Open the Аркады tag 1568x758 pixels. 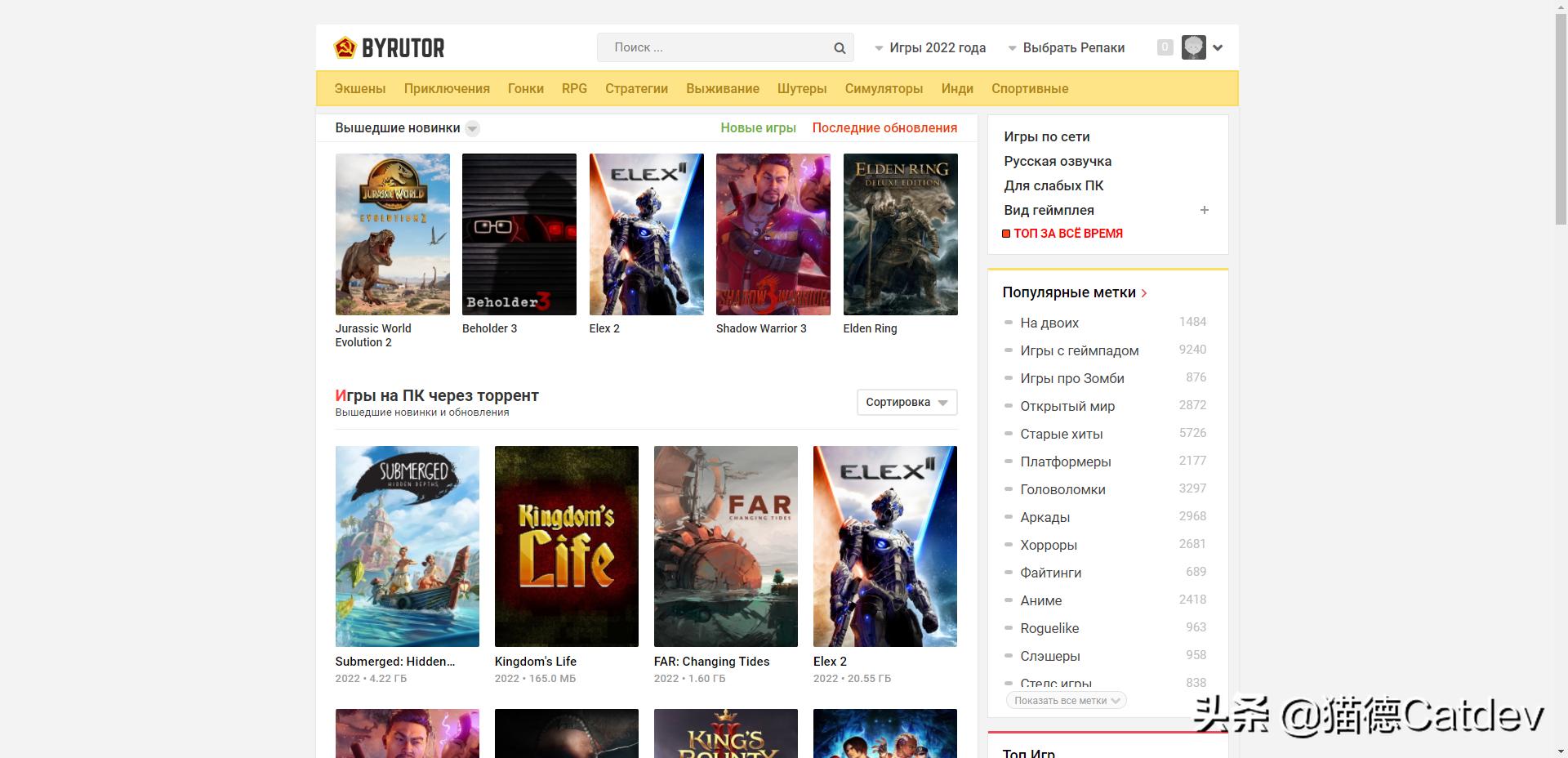[1045, 517]
